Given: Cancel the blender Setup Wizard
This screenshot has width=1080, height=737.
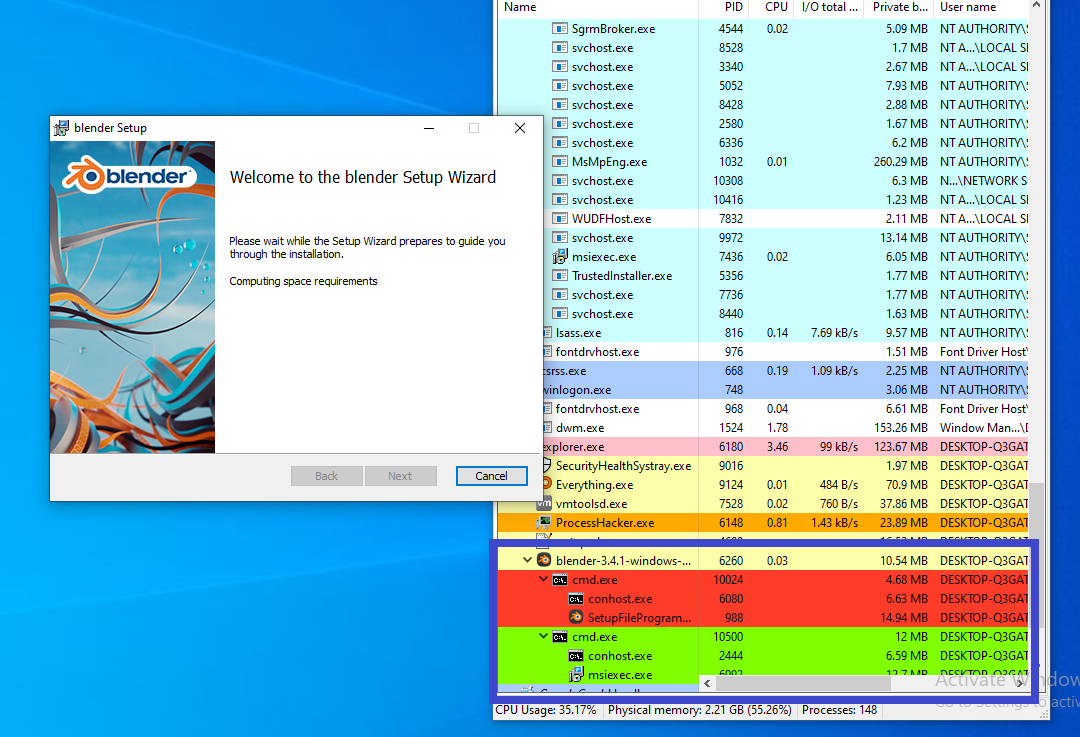Looking at the screenshot, I should coord(491,476).
